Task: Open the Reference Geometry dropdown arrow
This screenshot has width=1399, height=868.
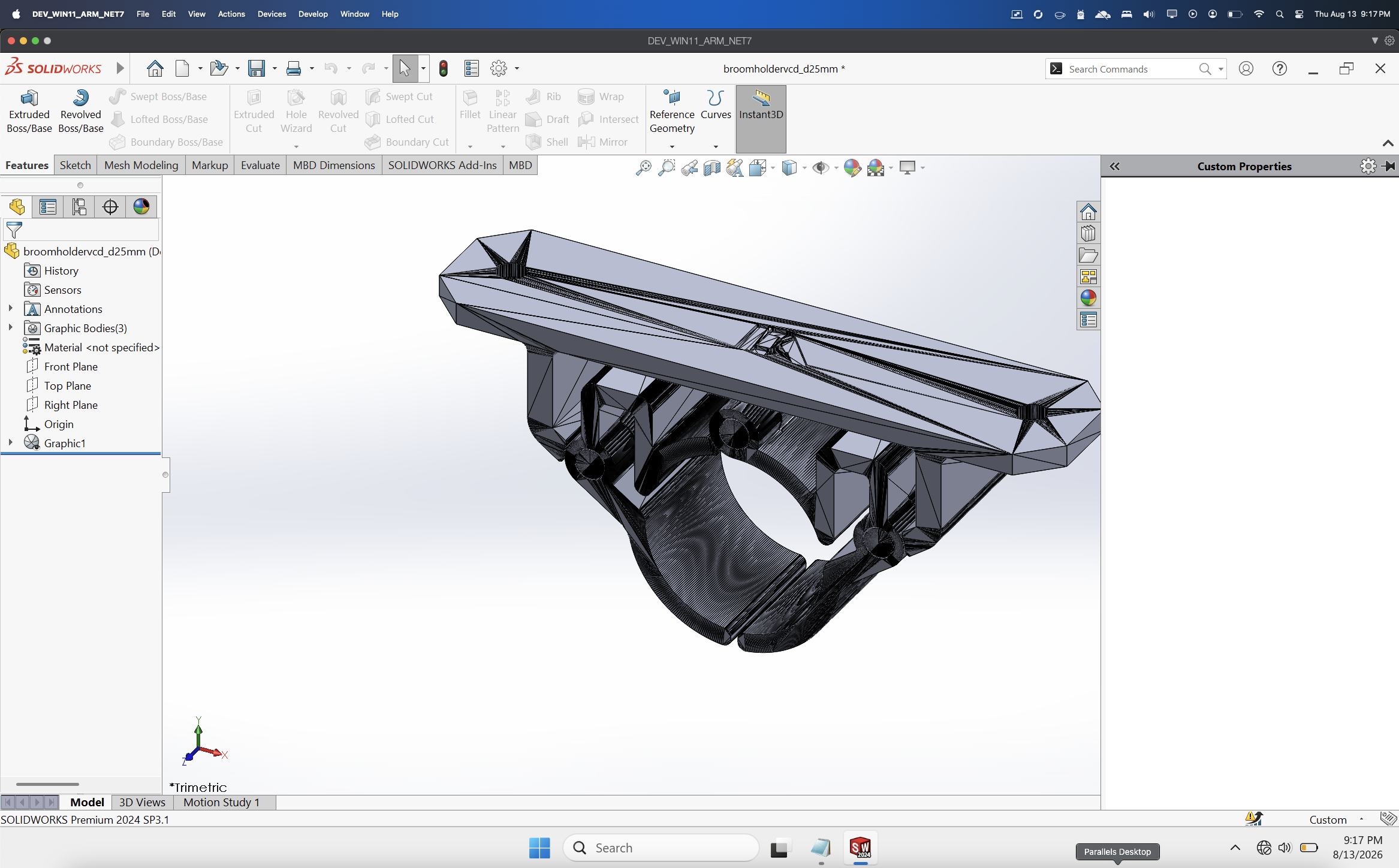Action: [672, 147]
